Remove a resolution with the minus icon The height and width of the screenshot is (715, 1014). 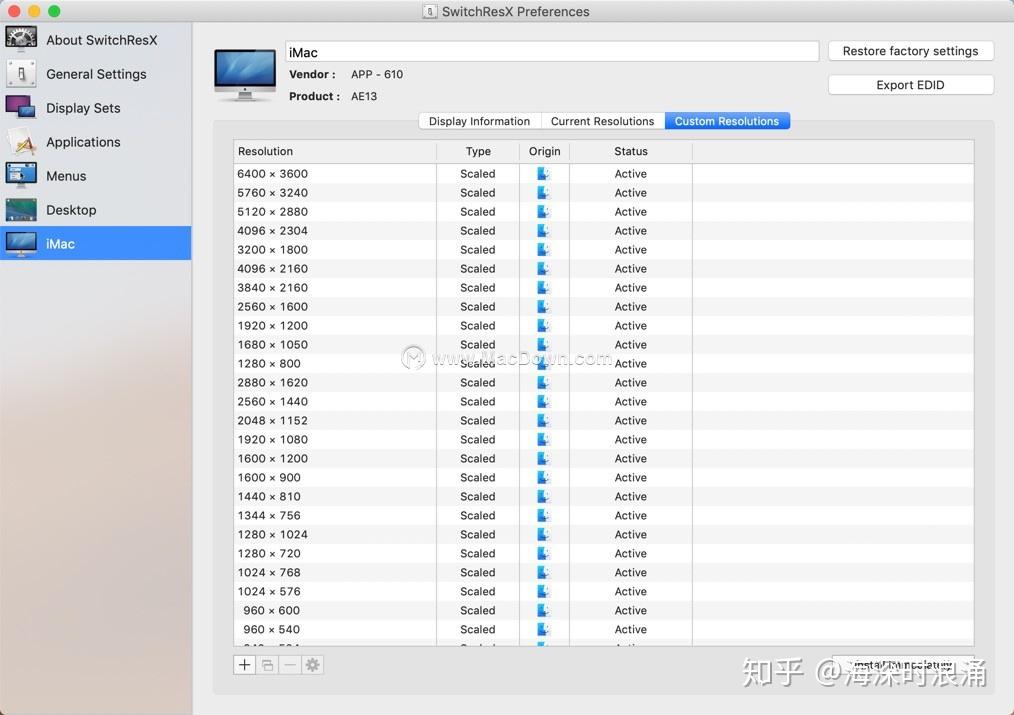[290, 663]
